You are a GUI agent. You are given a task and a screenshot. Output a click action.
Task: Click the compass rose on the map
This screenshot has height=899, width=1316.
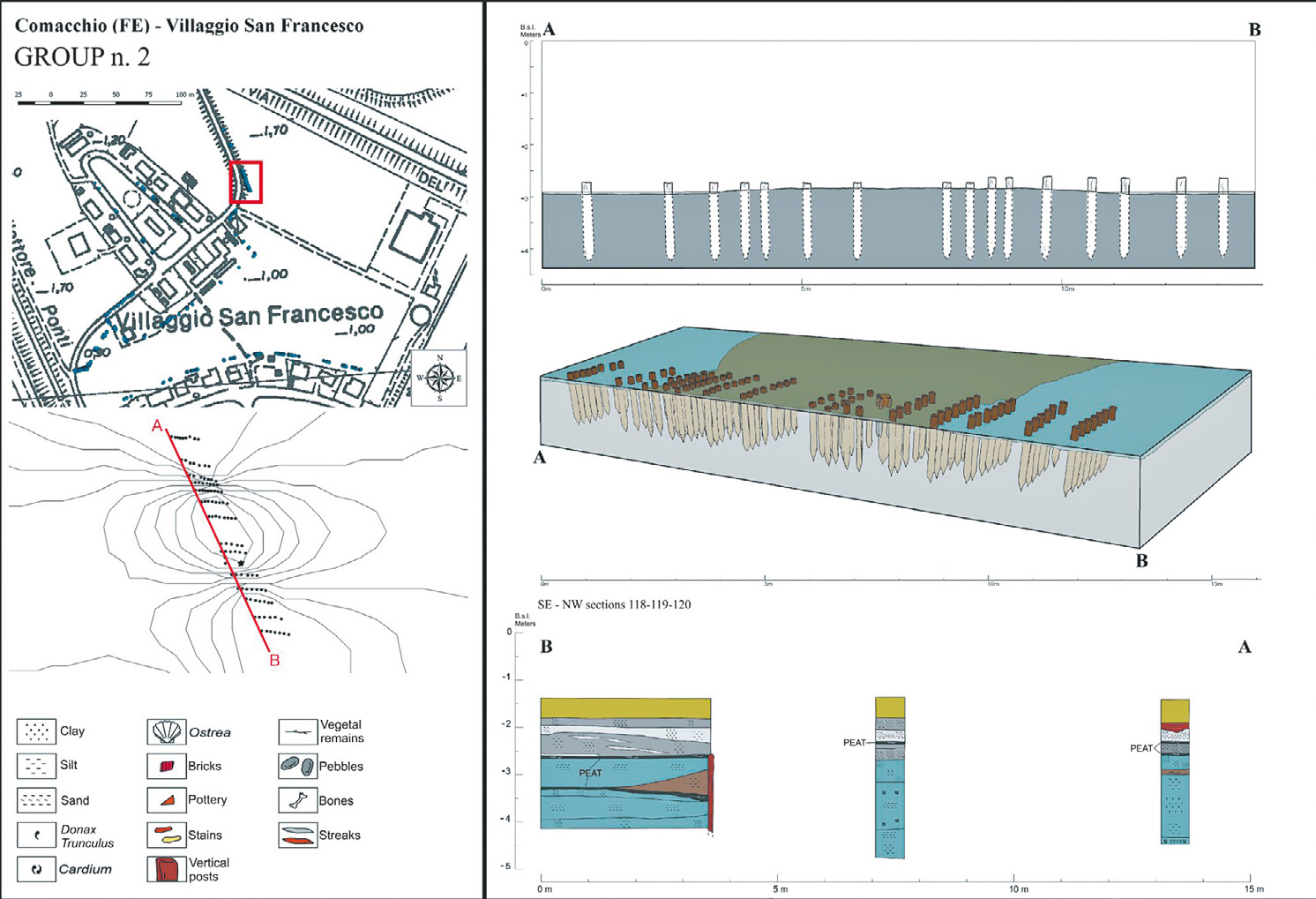click(439, 378)
